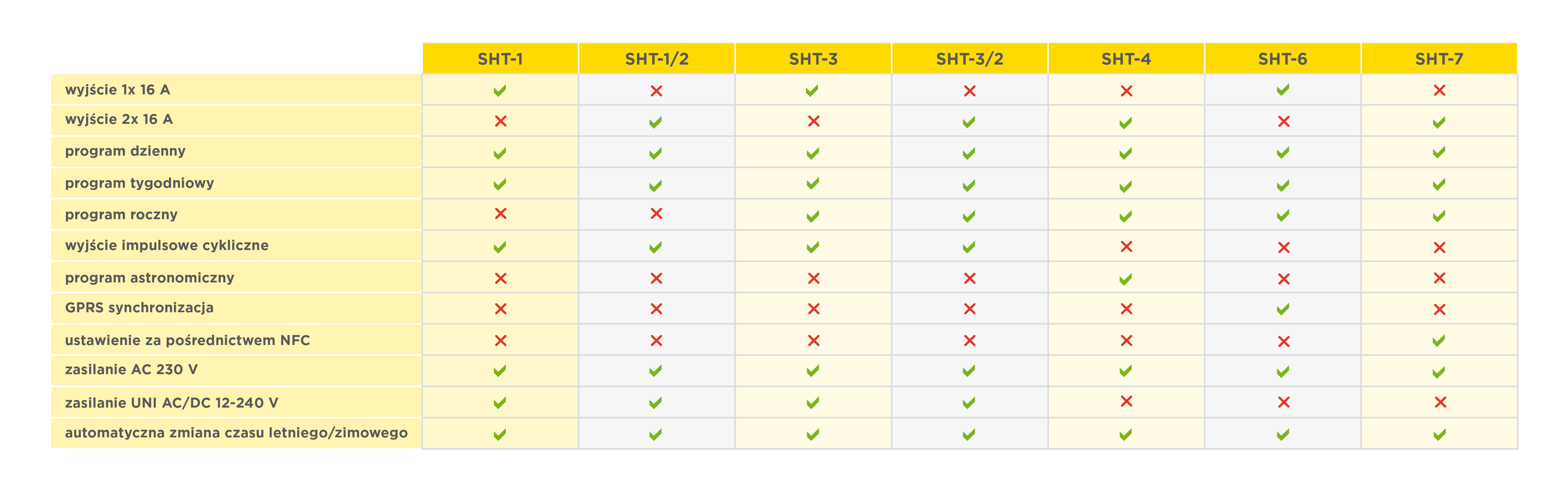1568x491 pixels.
Task: Click the SHT-1 column header
Action: pyautogui.click(x=500, y=58)
